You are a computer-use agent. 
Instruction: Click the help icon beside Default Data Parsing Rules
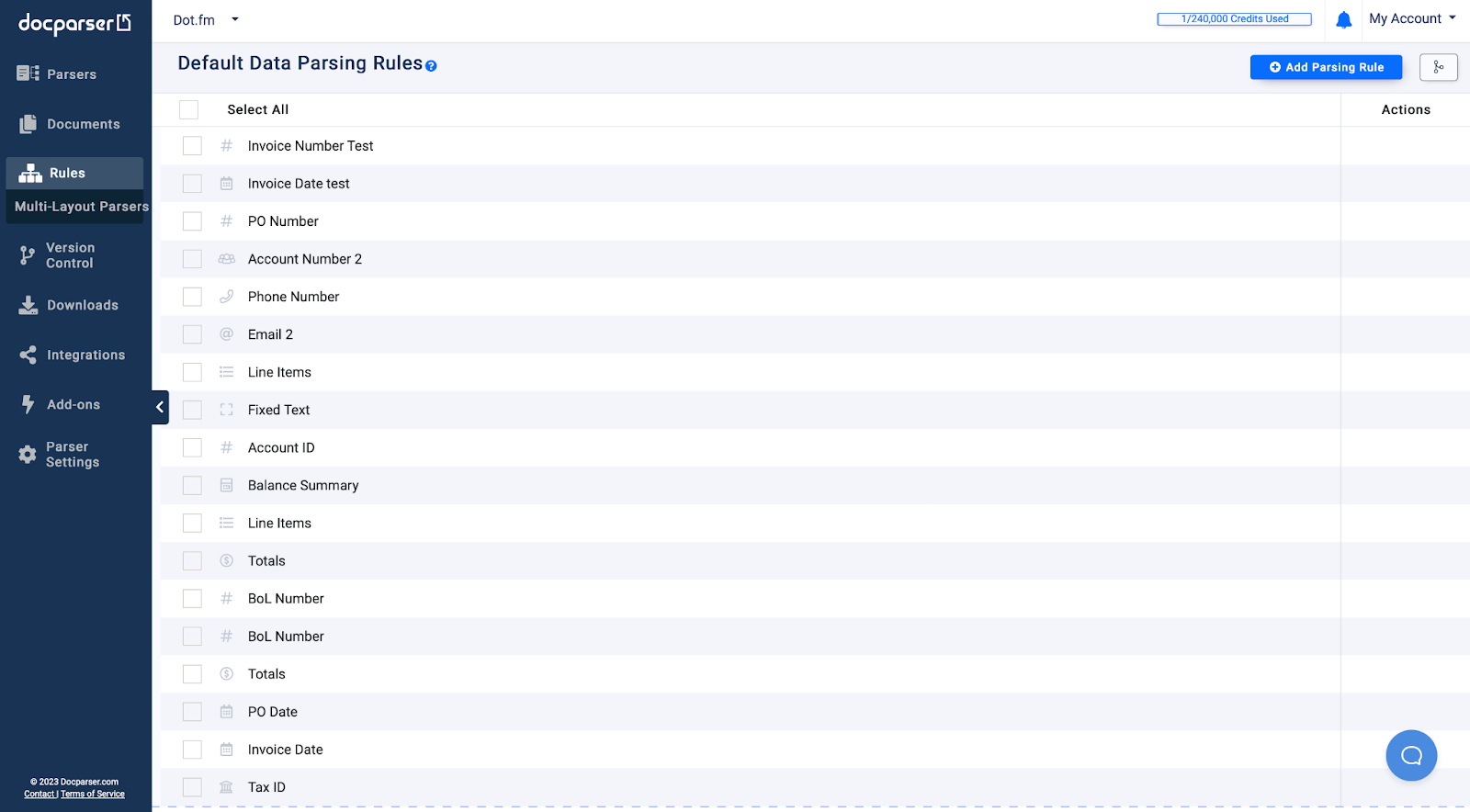click(x=431, y=66)
